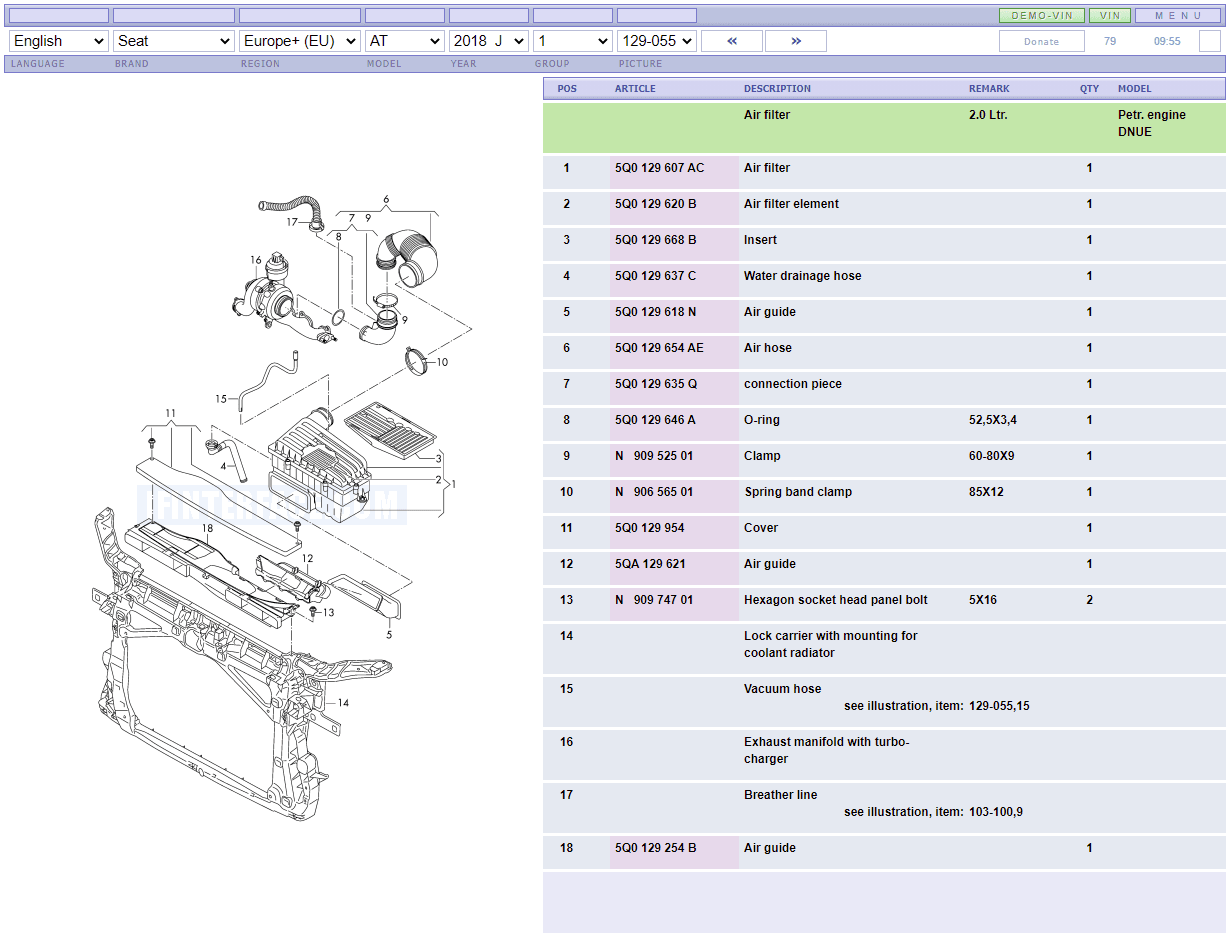This screenshot has width=1231, height=936.
Task: Select the Spring band clamp row
Action: coord(796,492)
